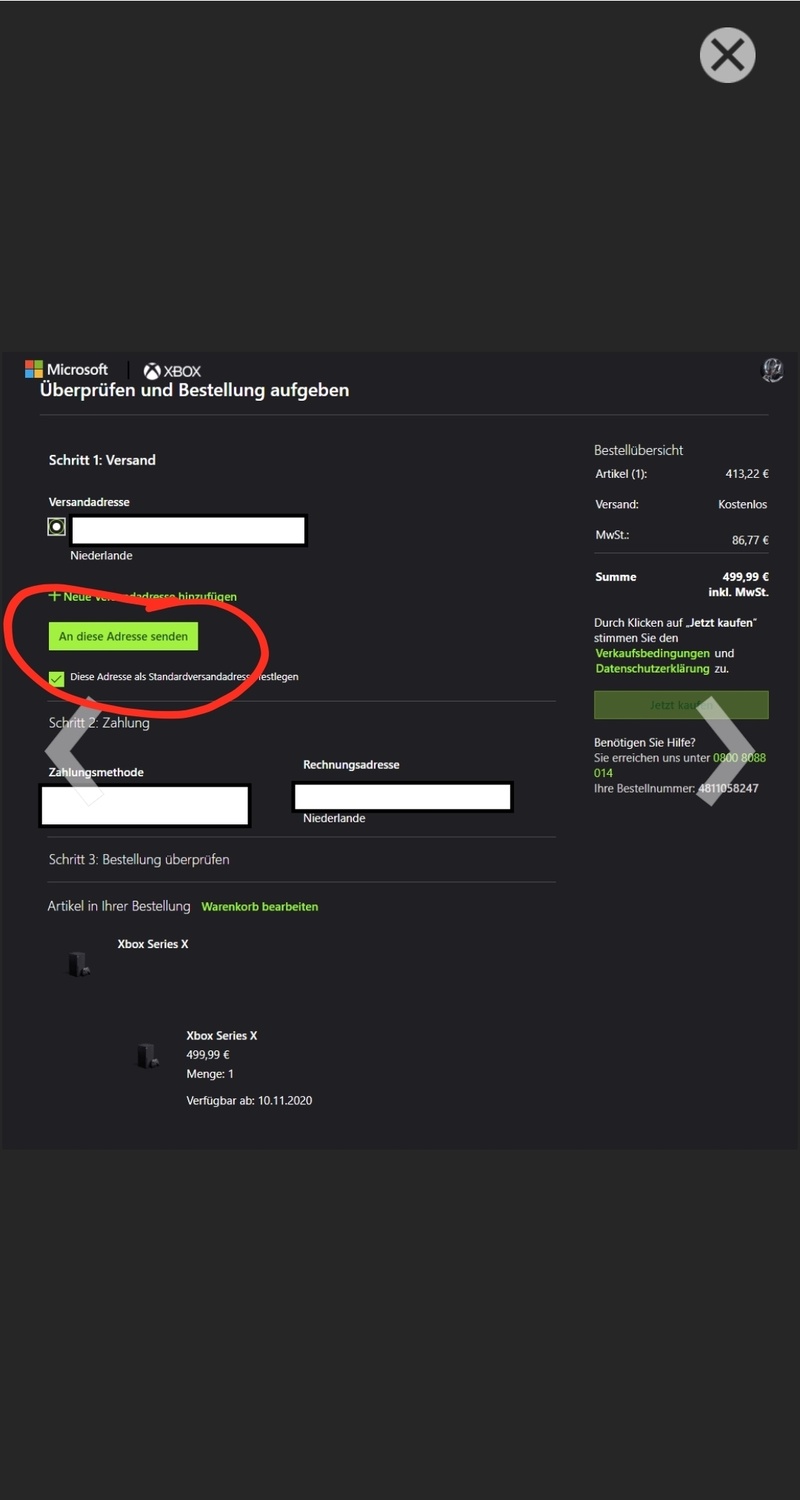The height and width of the screenshot is (1500, 800).
Task: Click the 'Versandadresse' label
Action: [x=89, y=502]
